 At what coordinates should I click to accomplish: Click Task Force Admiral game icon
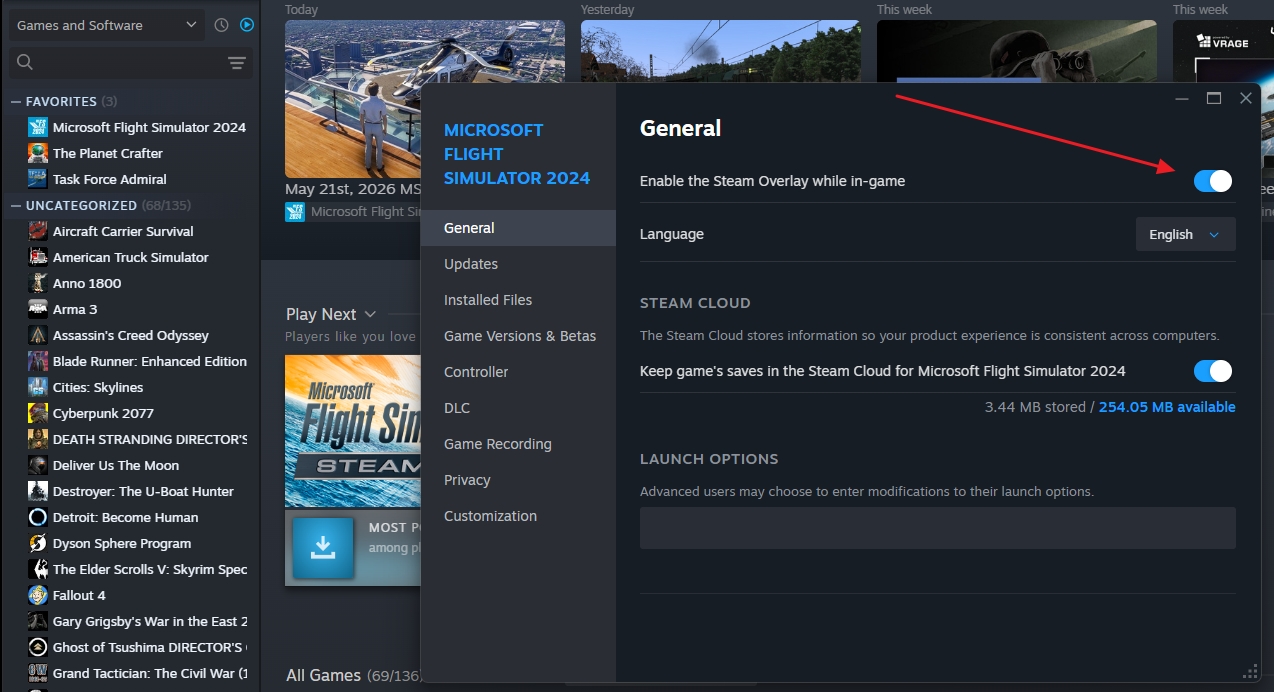click(37, 179)
